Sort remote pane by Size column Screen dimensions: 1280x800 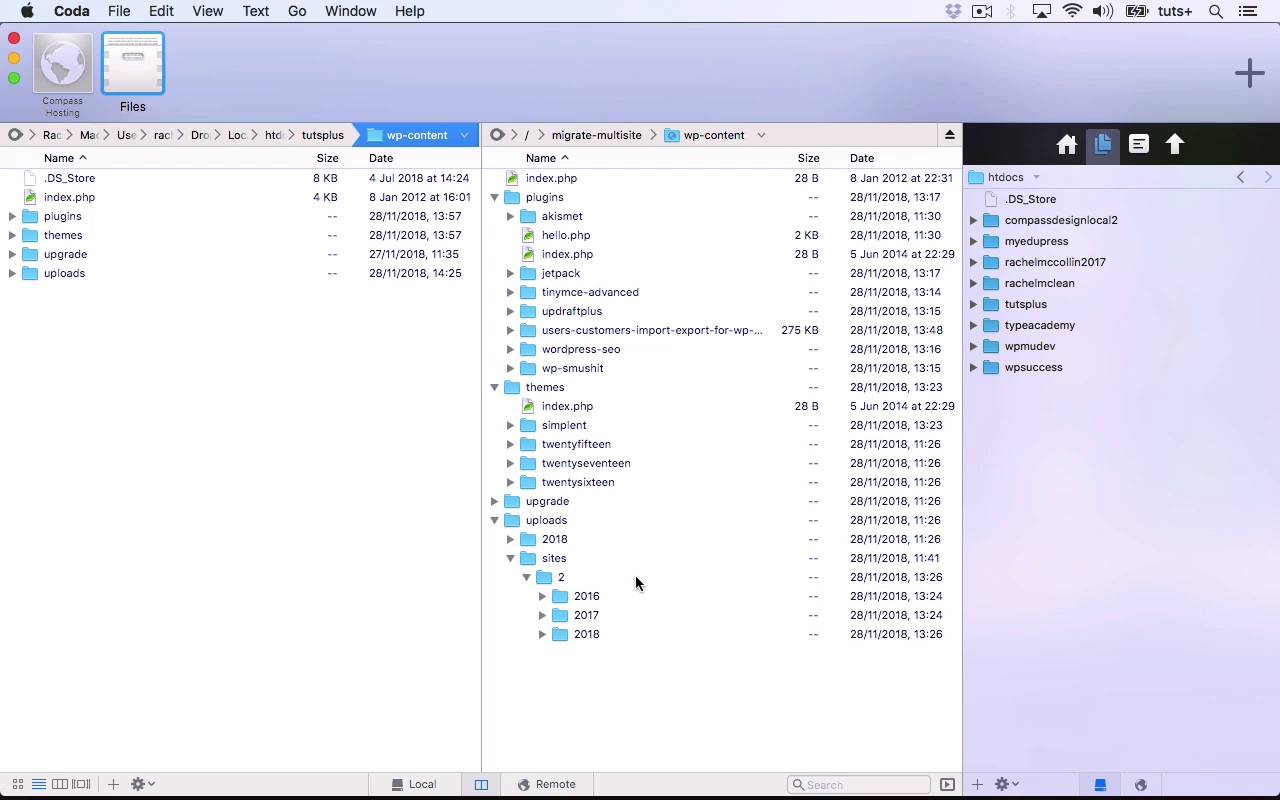pos(808,158)
